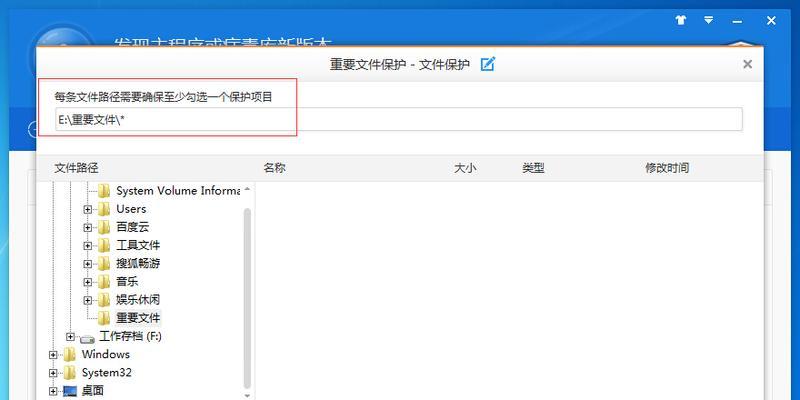The height and width of the screenshot is (400, 800).
Task: Click the 搜狐畅游 folder icon
Action: [104, 264]
